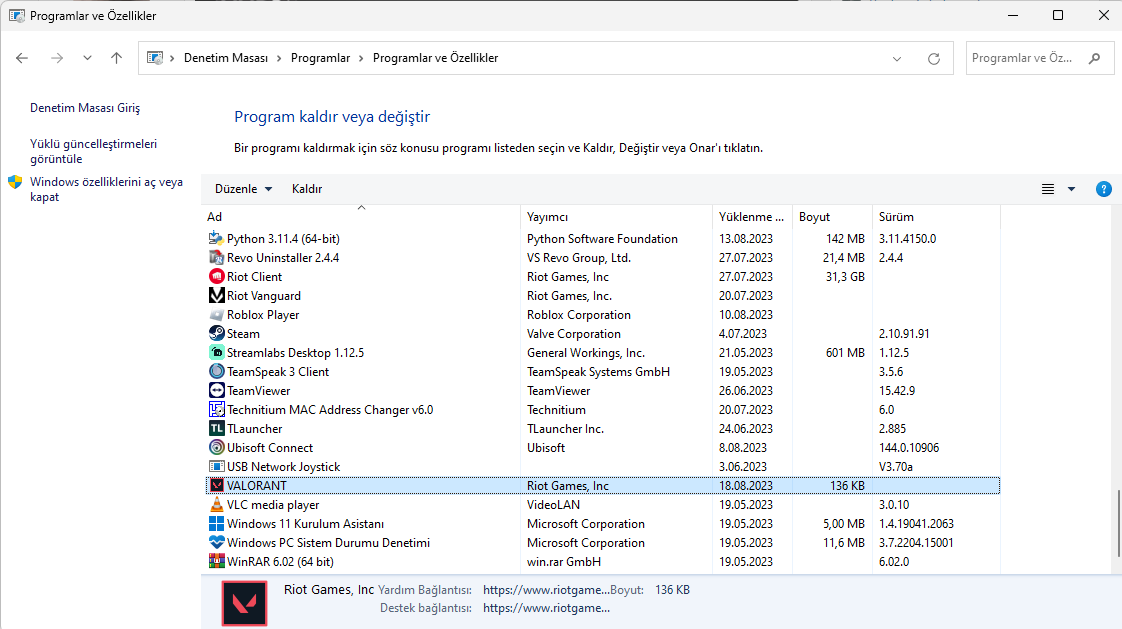Click the V3.70a version cell
1122x629 pixels.
coord(896,467)
